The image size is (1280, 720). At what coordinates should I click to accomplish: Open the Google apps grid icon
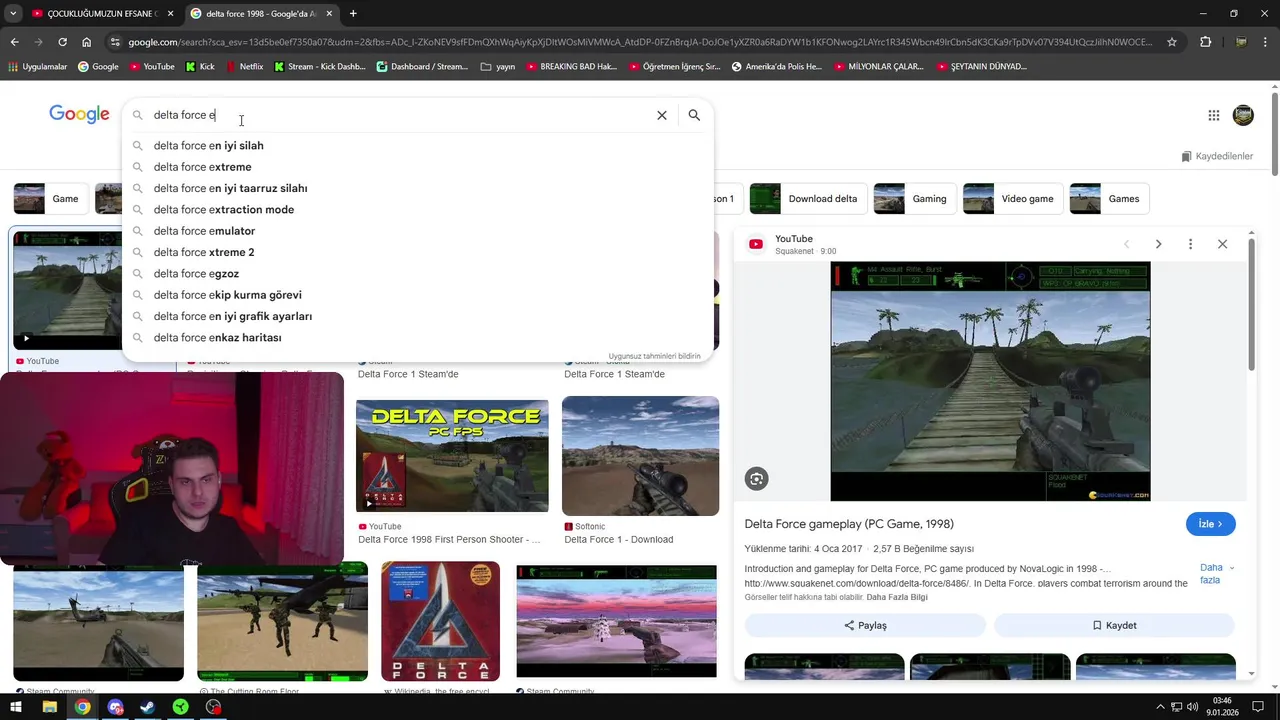pos(1213,115)
